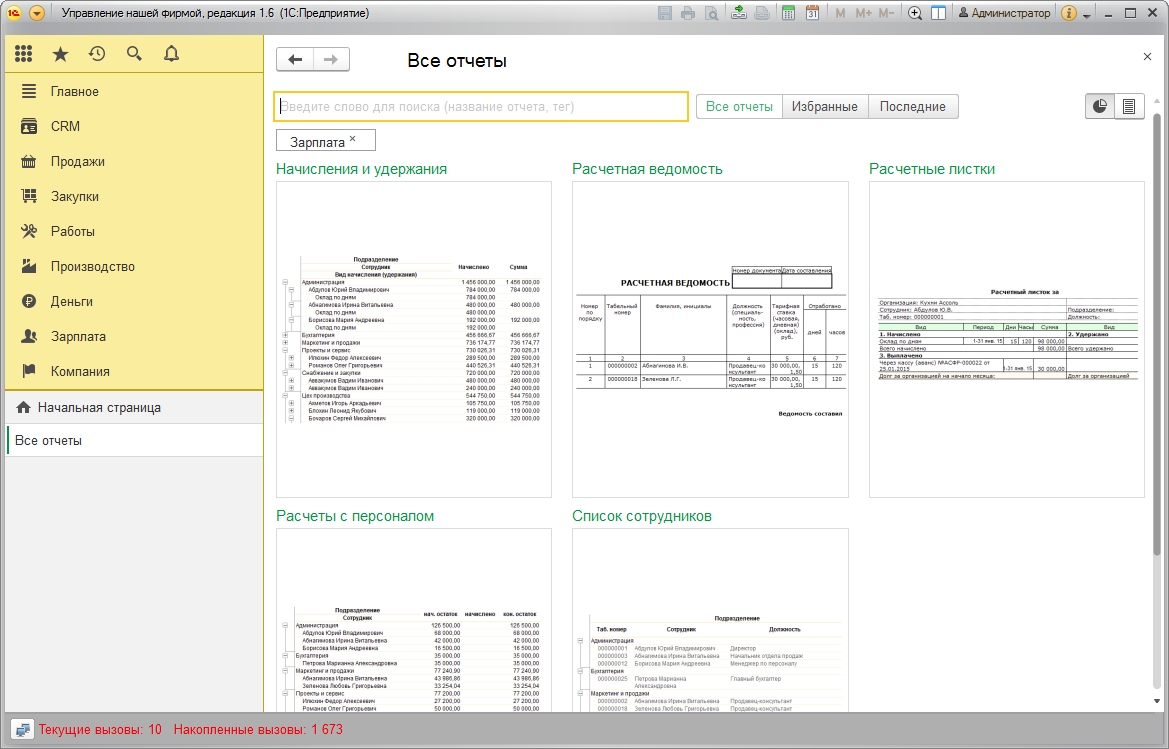Switch filter to Все отчеты toggle
The height and width of the screenshot is (749, 1169).
[x=739, y=107]
